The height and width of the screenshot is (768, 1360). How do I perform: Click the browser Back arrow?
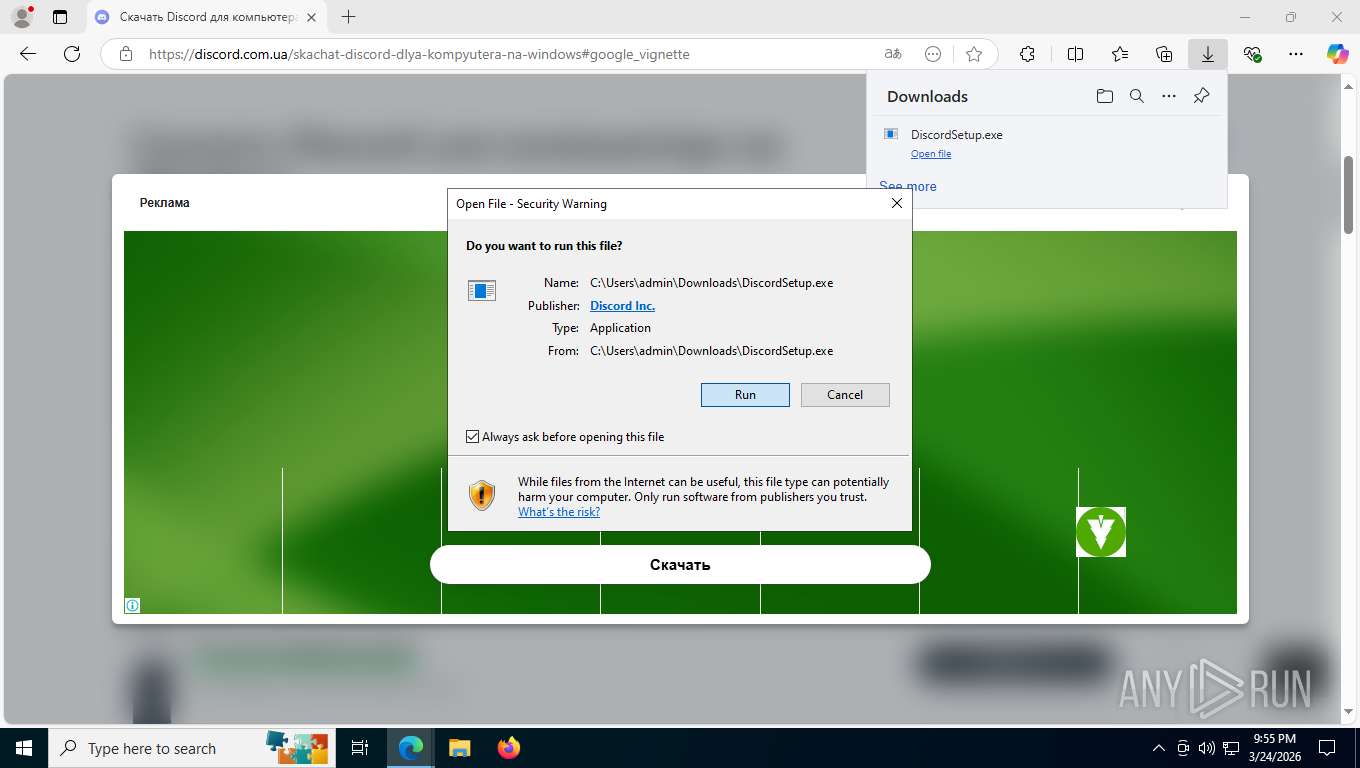[28, 54]
